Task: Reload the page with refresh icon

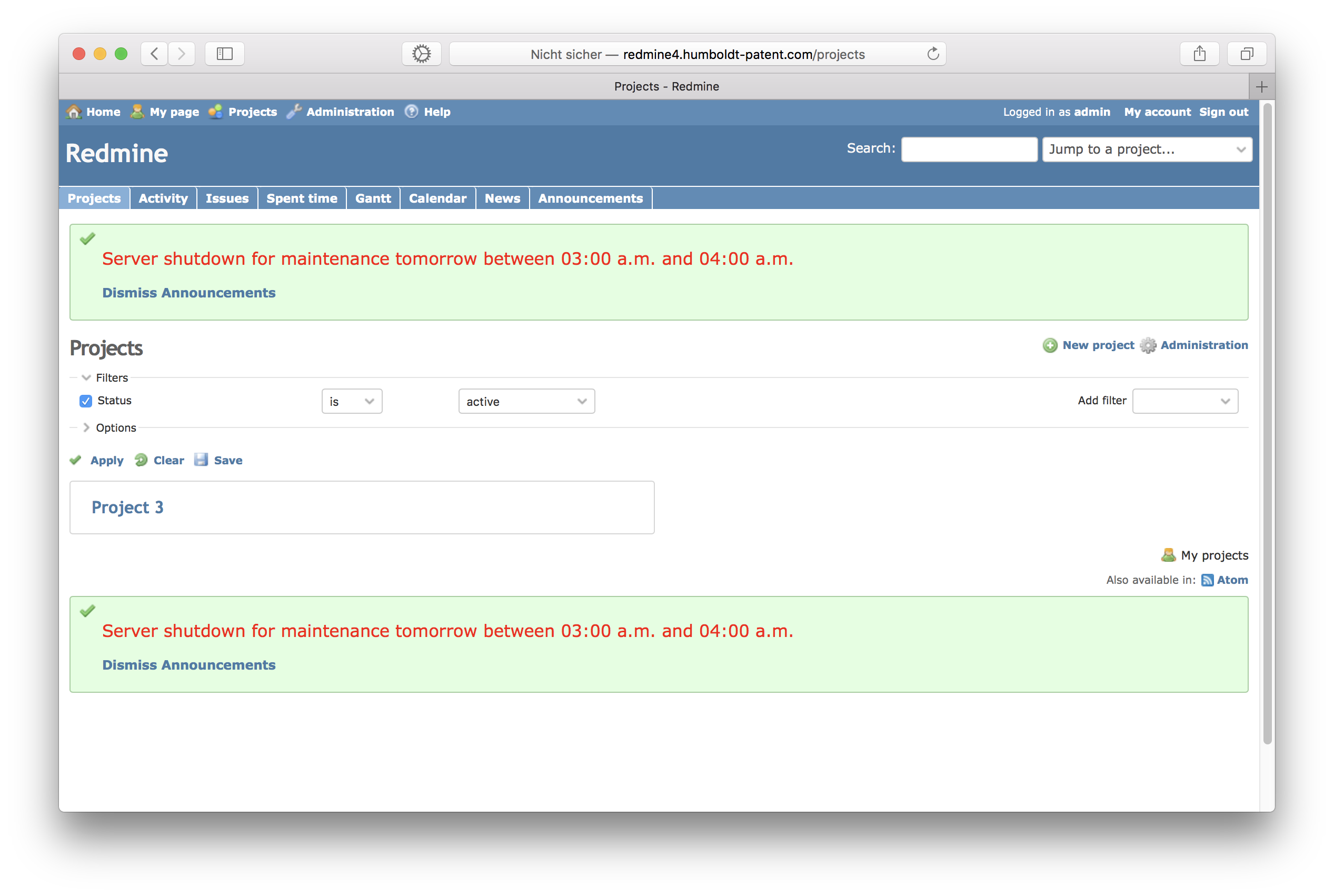Action: [x=933, y=54]
